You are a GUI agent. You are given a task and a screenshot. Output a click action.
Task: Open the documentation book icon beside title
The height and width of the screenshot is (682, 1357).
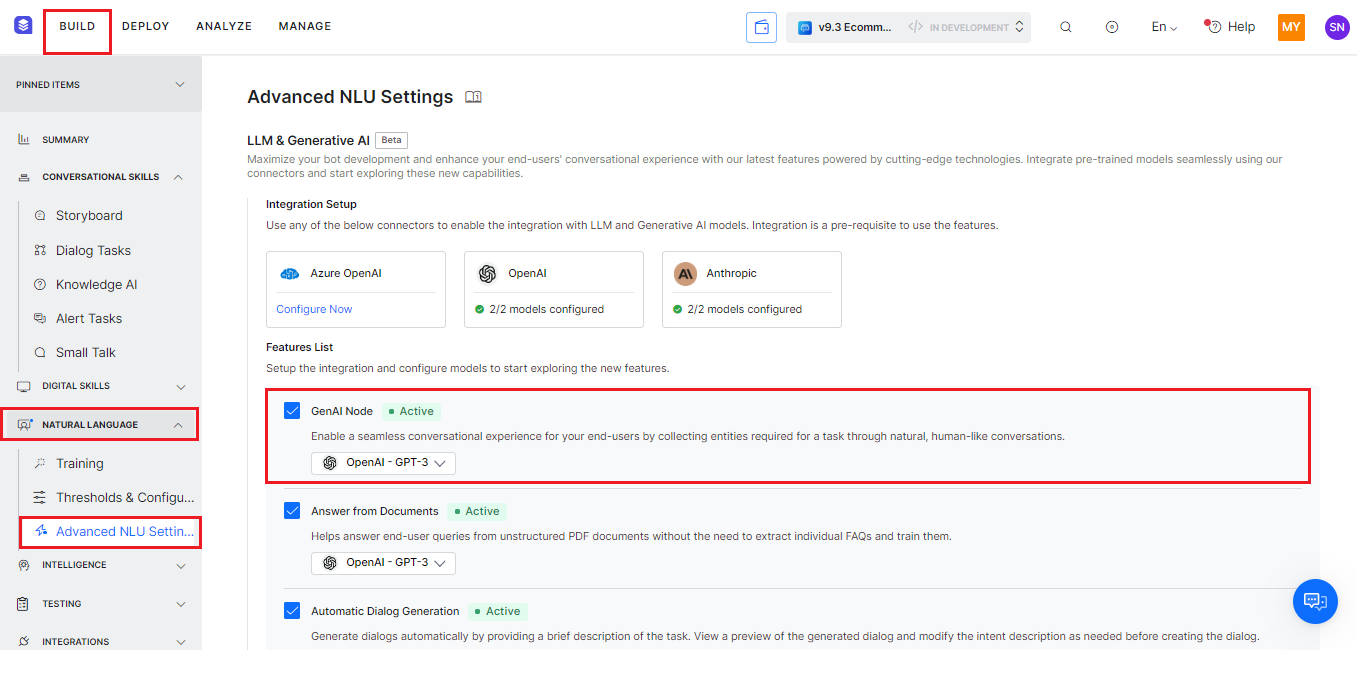[x=474, y=97]
